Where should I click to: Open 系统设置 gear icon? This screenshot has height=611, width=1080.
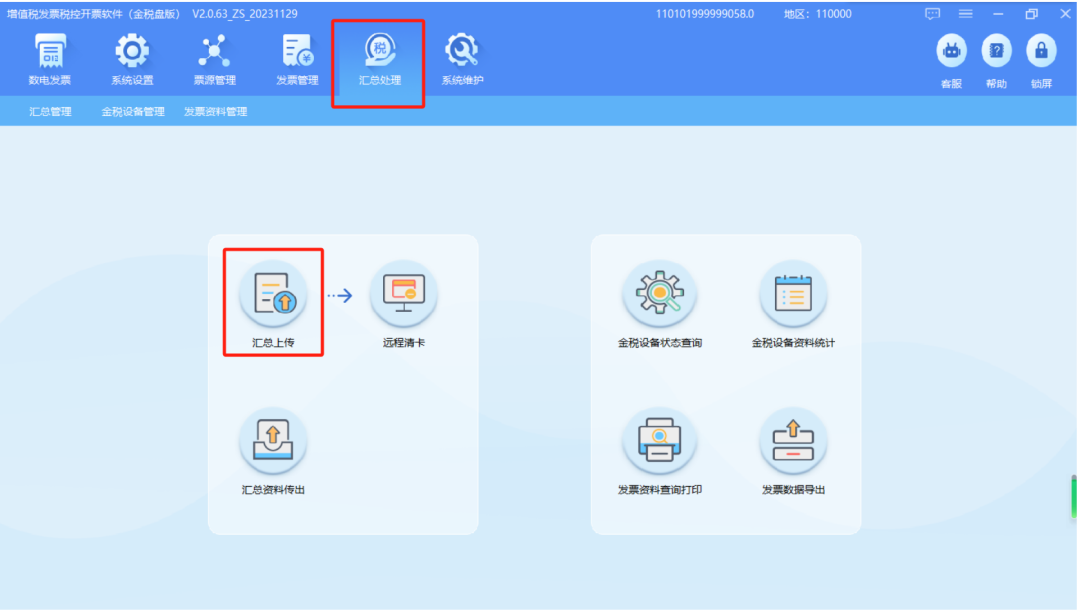(132, 59)
